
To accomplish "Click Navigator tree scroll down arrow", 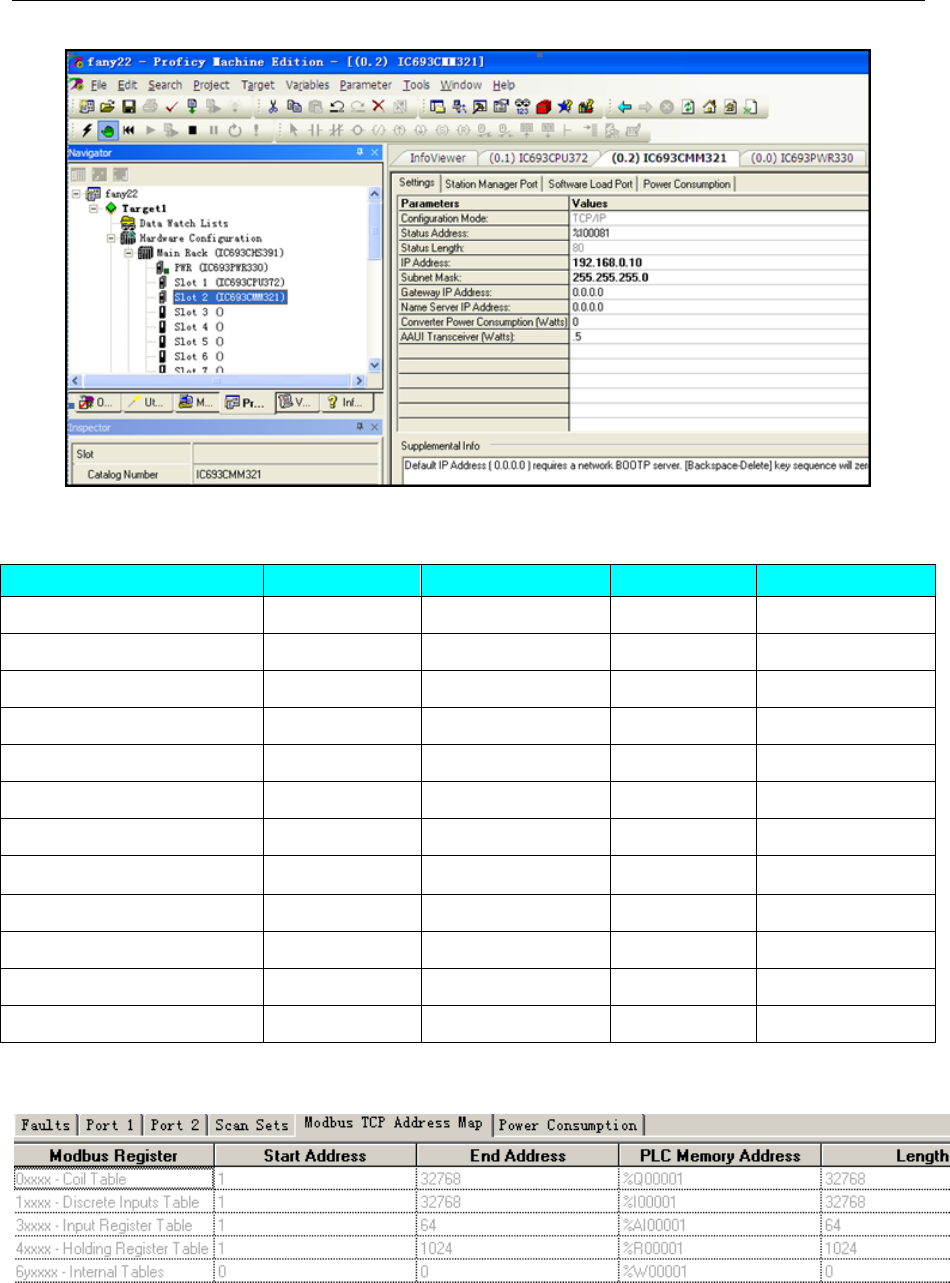I will [x=375, y=366].
